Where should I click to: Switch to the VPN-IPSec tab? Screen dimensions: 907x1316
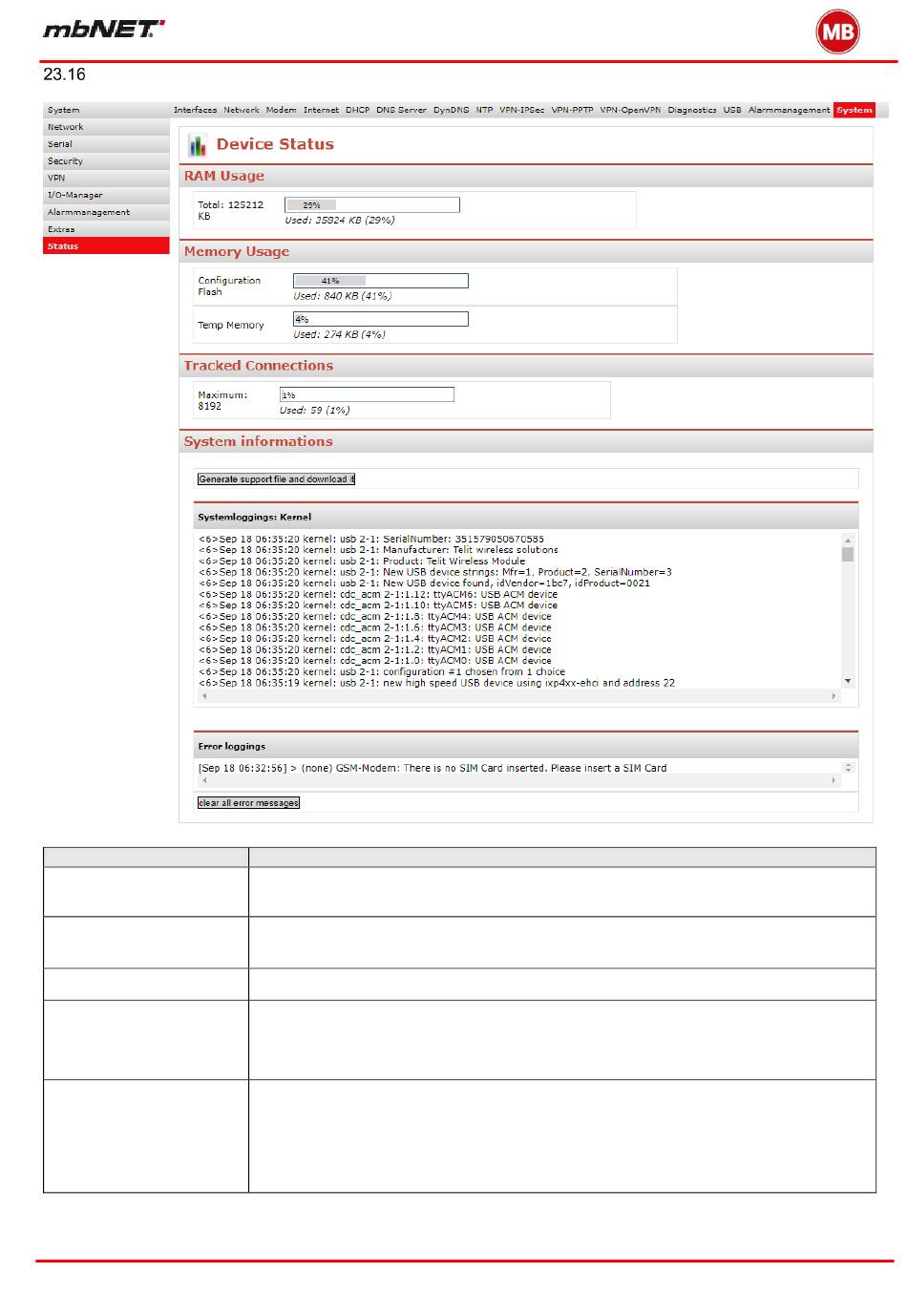[522, 110]
